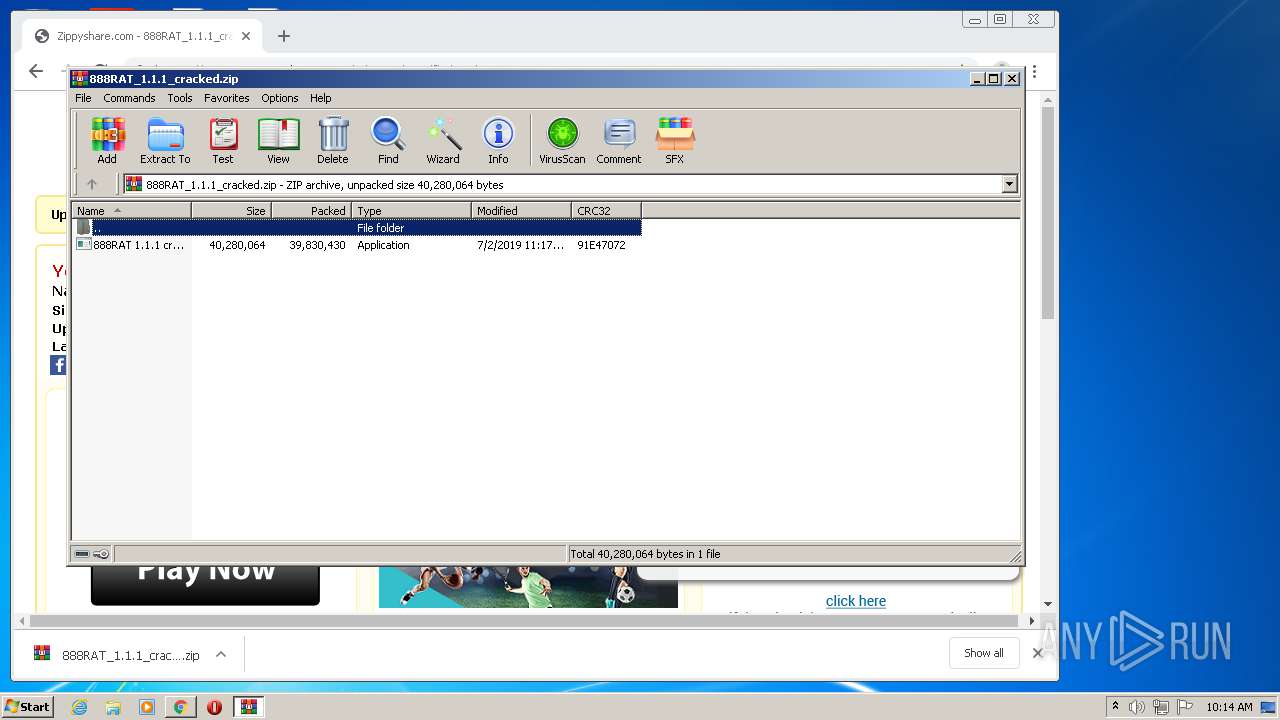The image size is (1280, 720).
Task: Create an SFX archive
Action: pyautogui.click(x=675, y=141)
